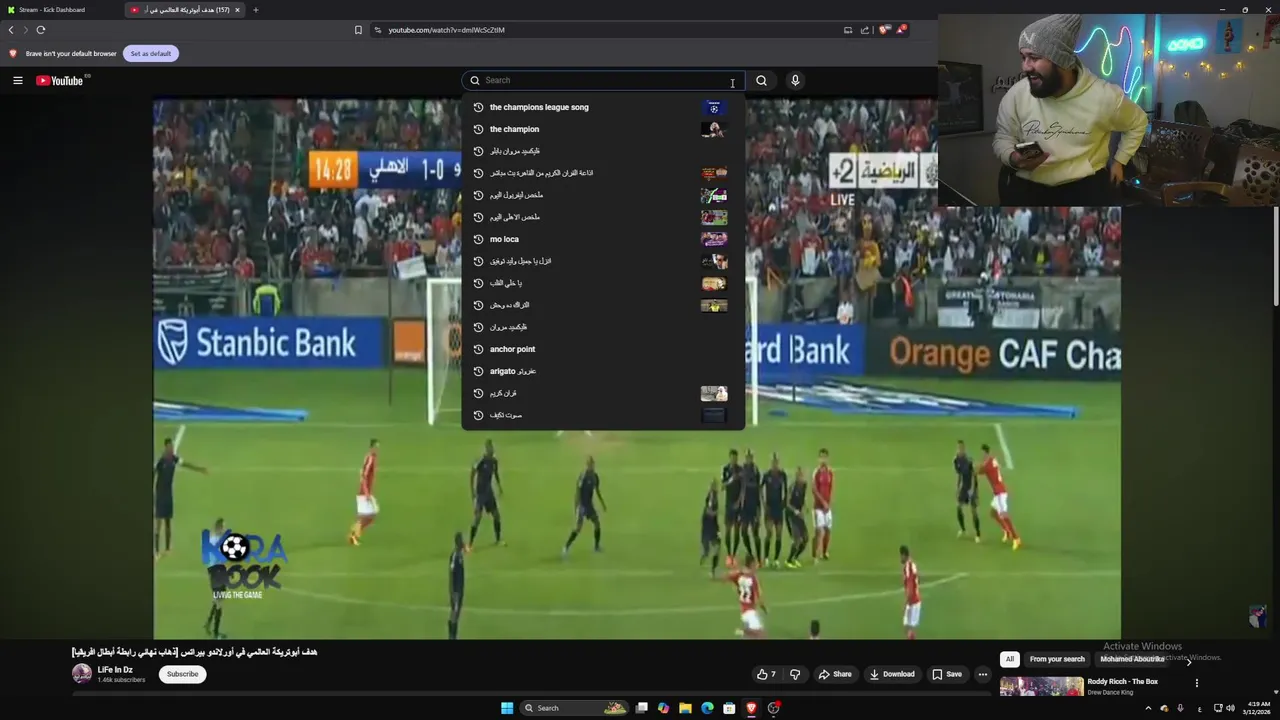Set Brave as the default browser
The image size is (1280, 720).
point(150,53)
